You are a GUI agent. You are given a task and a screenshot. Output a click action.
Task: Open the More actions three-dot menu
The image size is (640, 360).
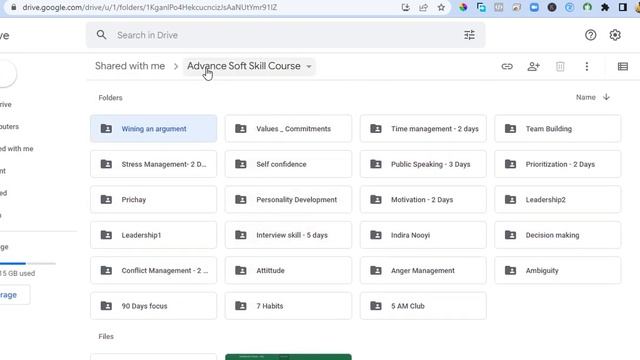pos(587,66)
